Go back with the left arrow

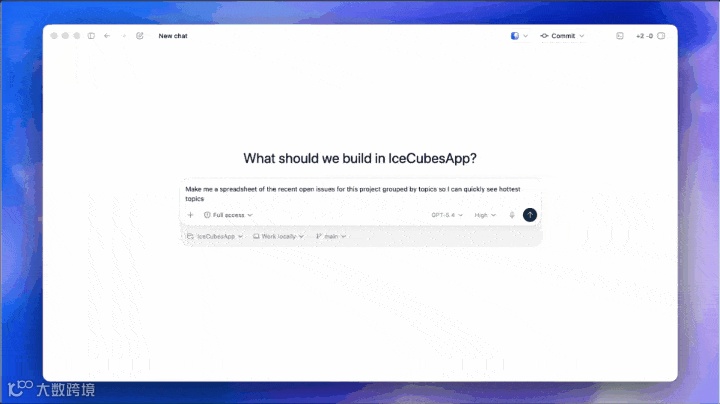tap(107, 36)
